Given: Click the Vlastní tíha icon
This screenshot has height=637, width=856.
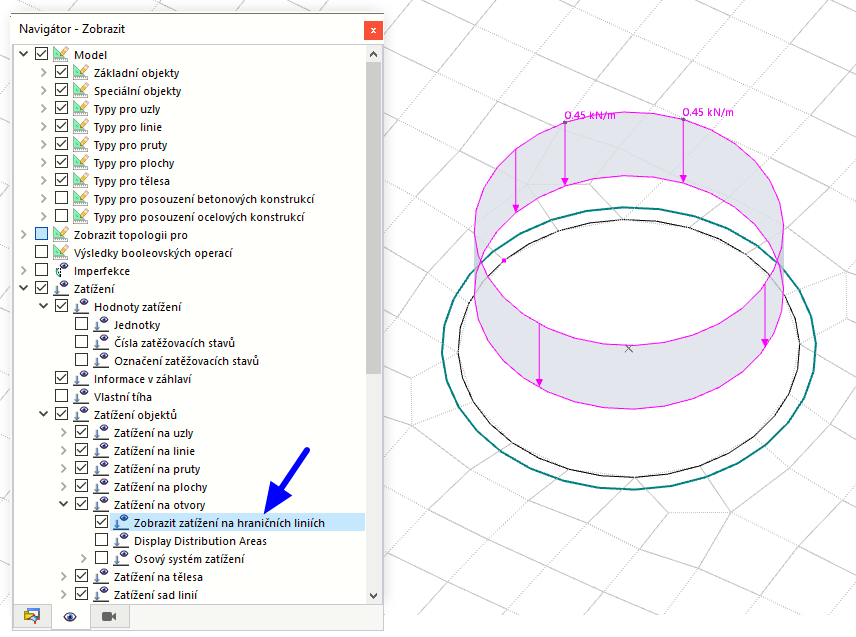Looking at the screenshot, I should click(81, 396).
